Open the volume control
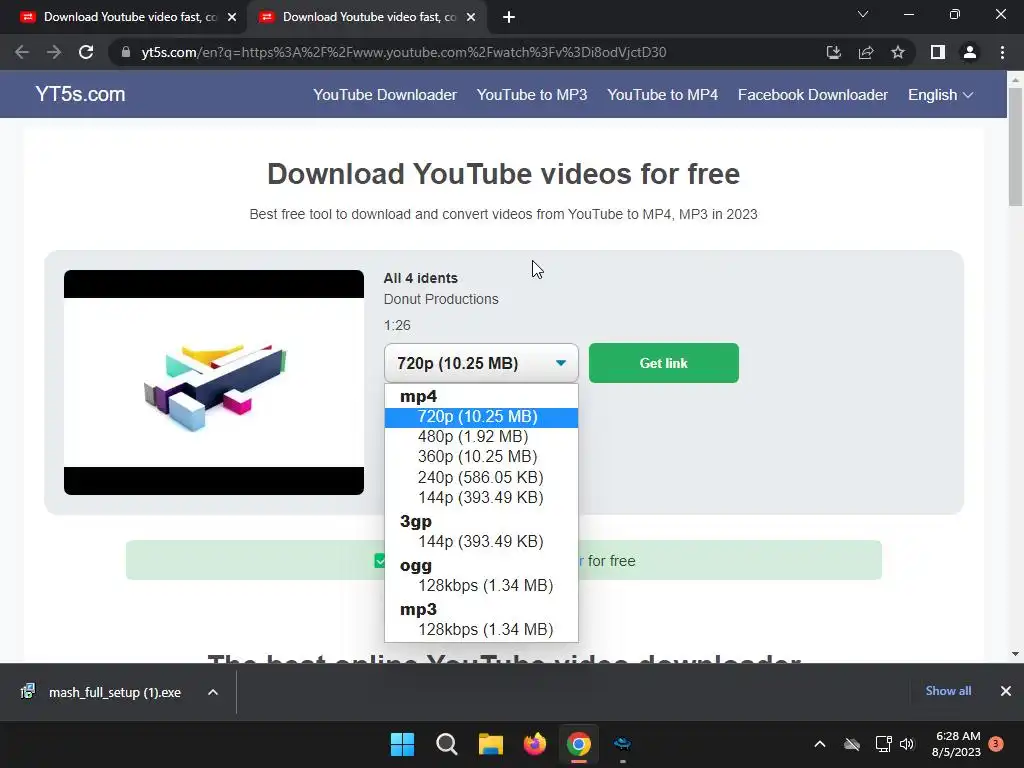This screenshot has height=768, width=1024. coord(906,744)
